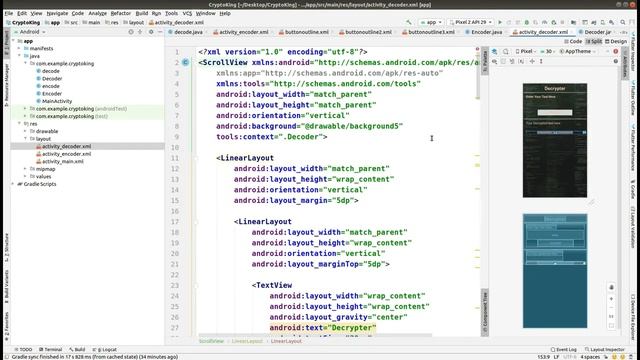This screenshot has width=640, height=360.
Task: Switch to the activity_encoder.xml tab
Action: click(241, 32)
